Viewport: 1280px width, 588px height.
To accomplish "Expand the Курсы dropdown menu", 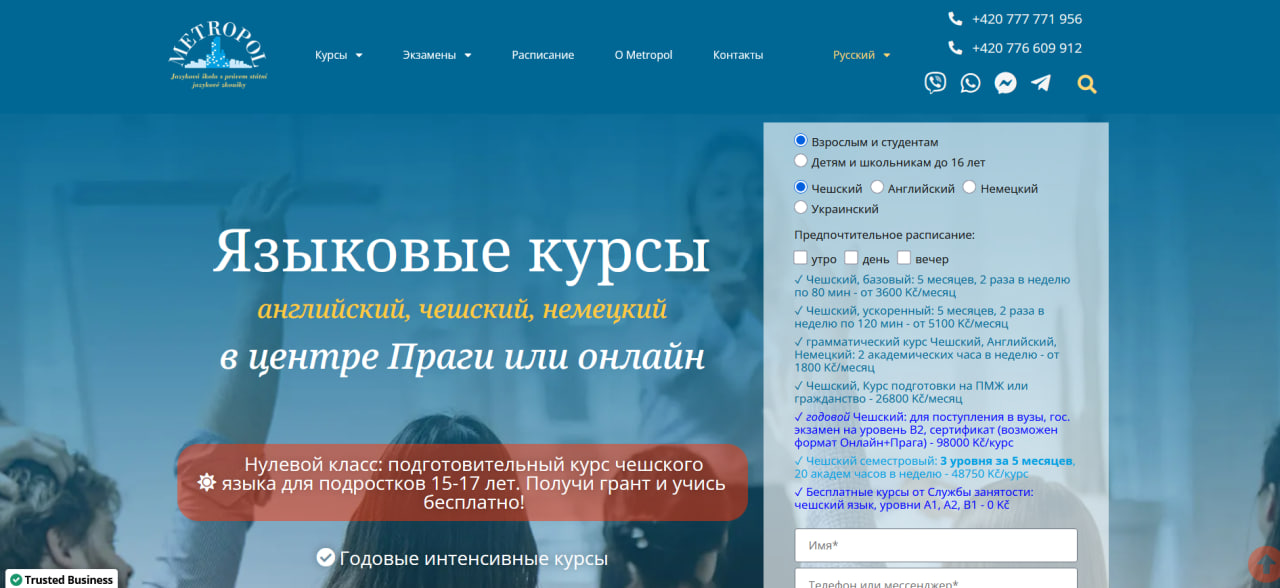I will 339,55.
